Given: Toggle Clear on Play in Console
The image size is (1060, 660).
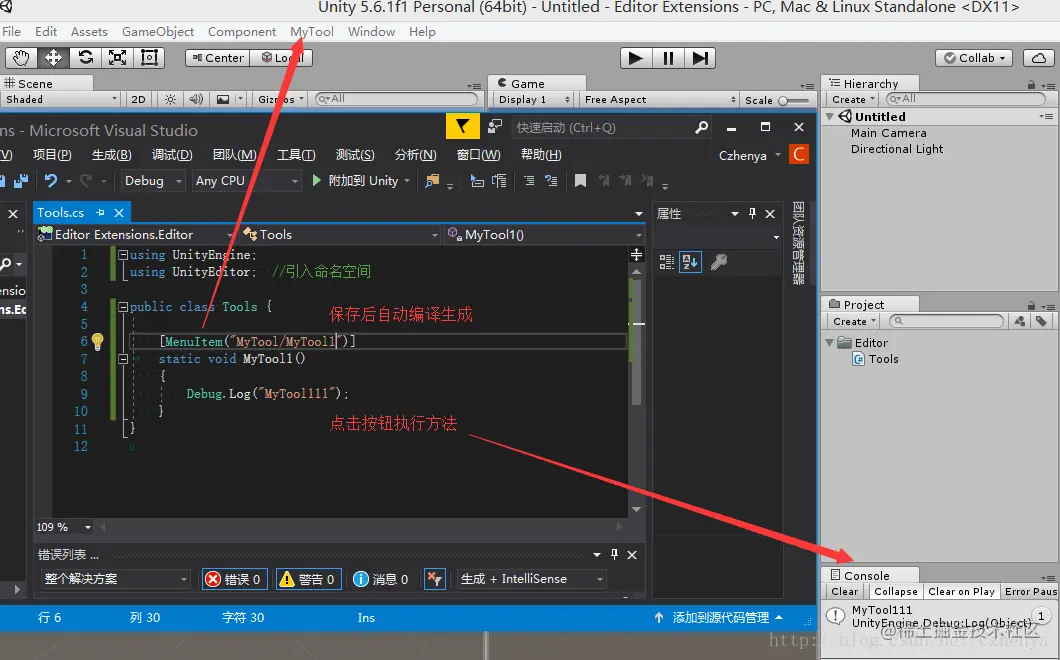Looking at the screenshot, I should (961, 591).
